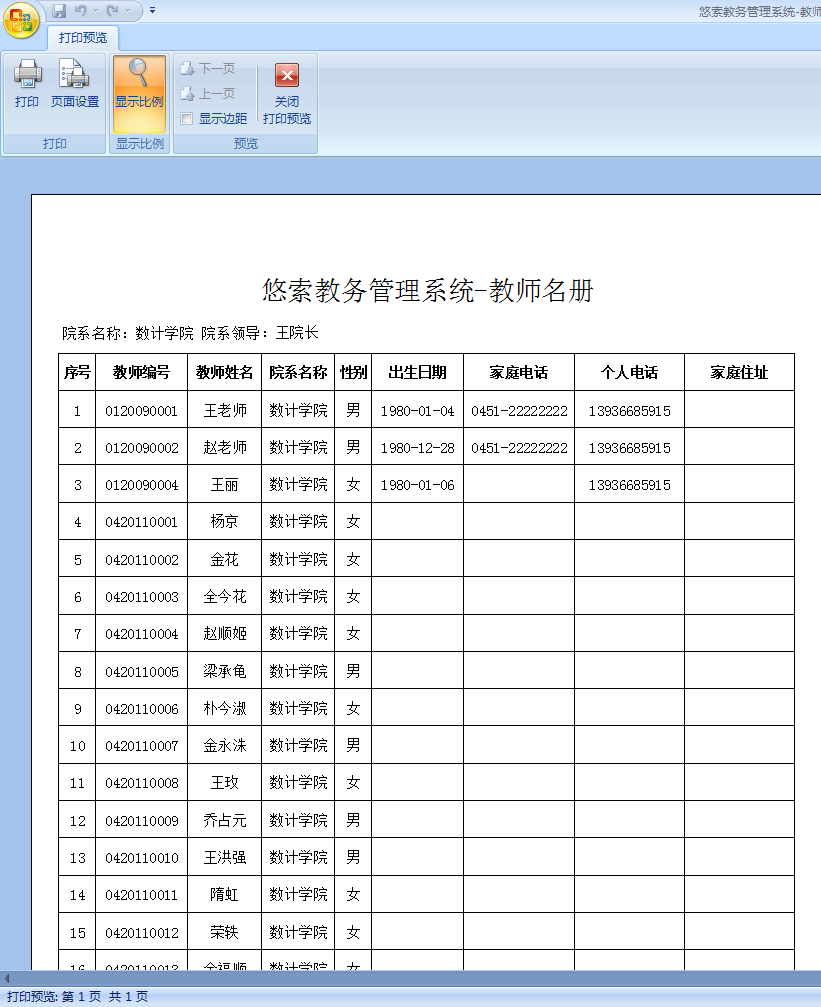Image resolution: width=821 pixels, height=1007 pixels.
Task: Click the name 全今花 in row 6
Action: (225, 597)
